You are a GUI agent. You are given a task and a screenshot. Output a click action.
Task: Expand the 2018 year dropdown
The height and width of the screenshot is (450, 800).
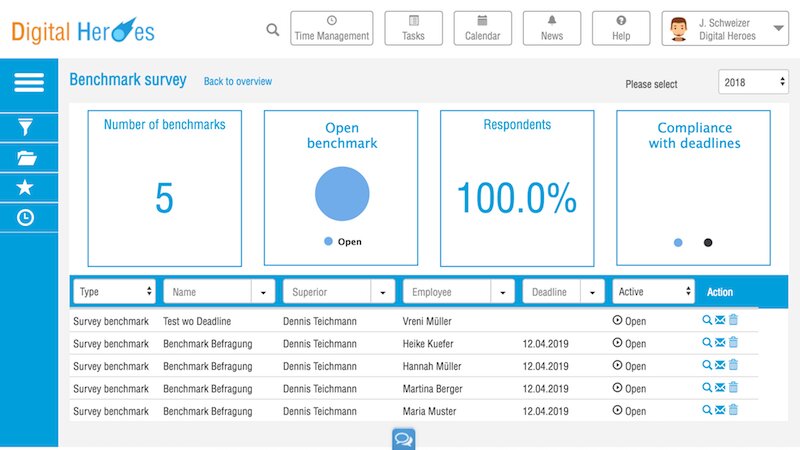pyautogui.click(x=753, y=83)
